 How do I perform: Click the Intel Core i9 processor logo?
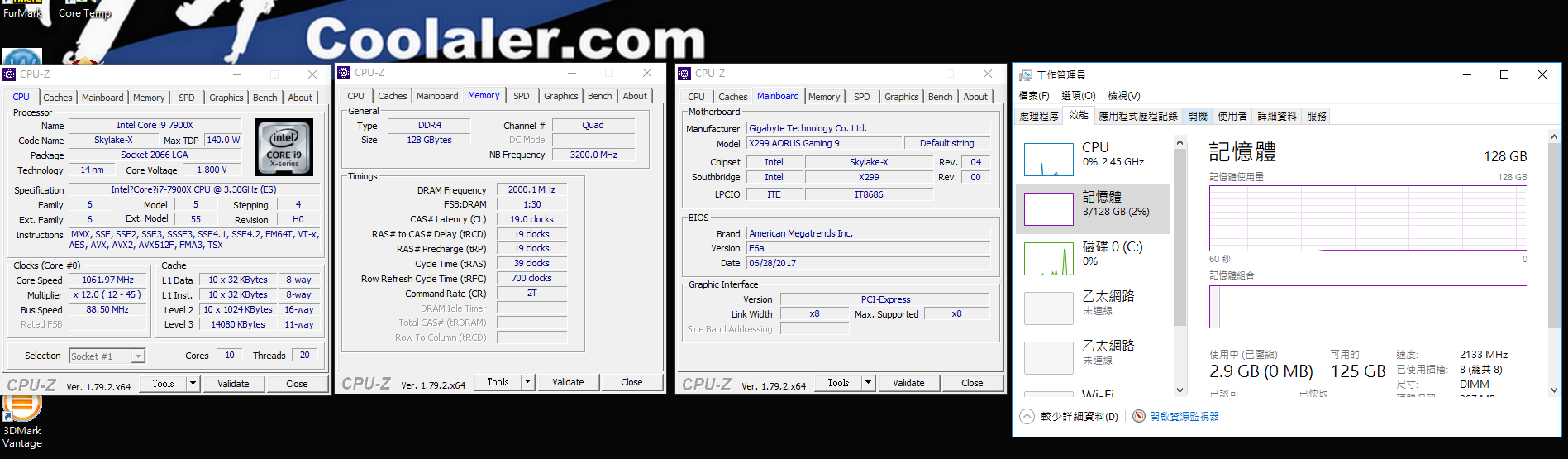click(x=284, y=147)
